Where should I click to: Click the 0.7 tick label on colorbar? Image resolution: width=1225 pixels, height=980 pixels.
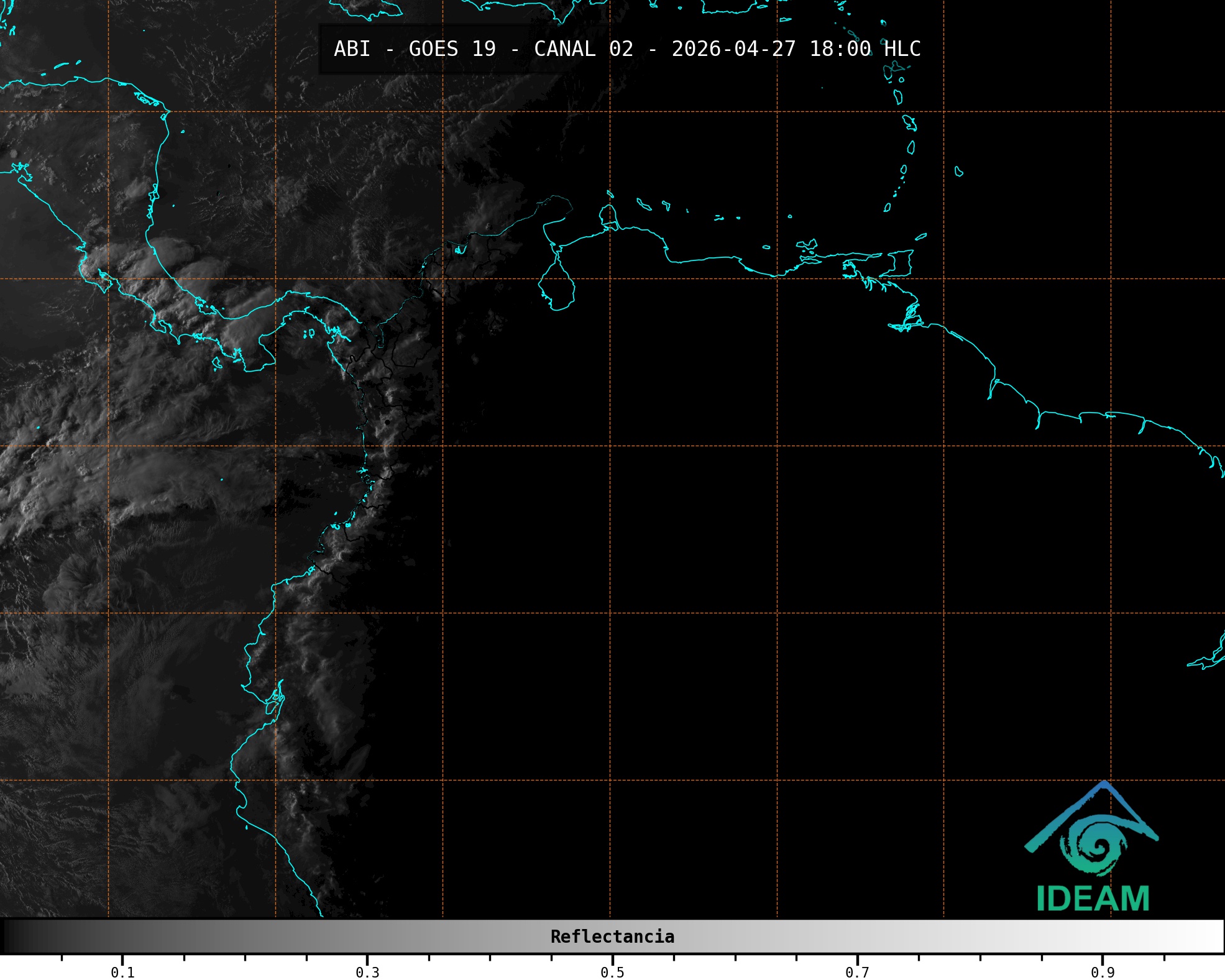(857, 972)
